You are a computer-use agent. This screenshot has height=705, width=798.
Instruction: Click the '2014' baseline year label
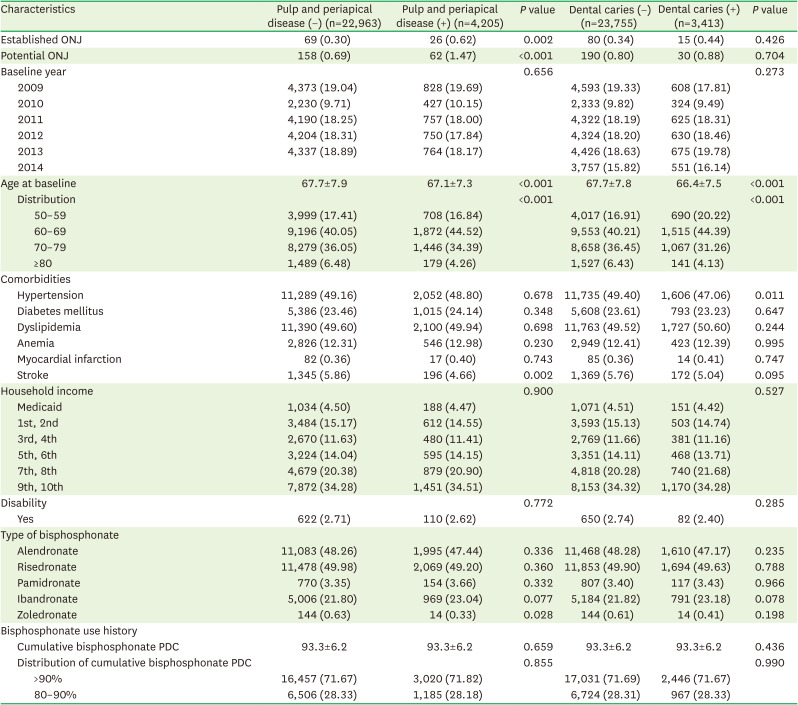30,167
